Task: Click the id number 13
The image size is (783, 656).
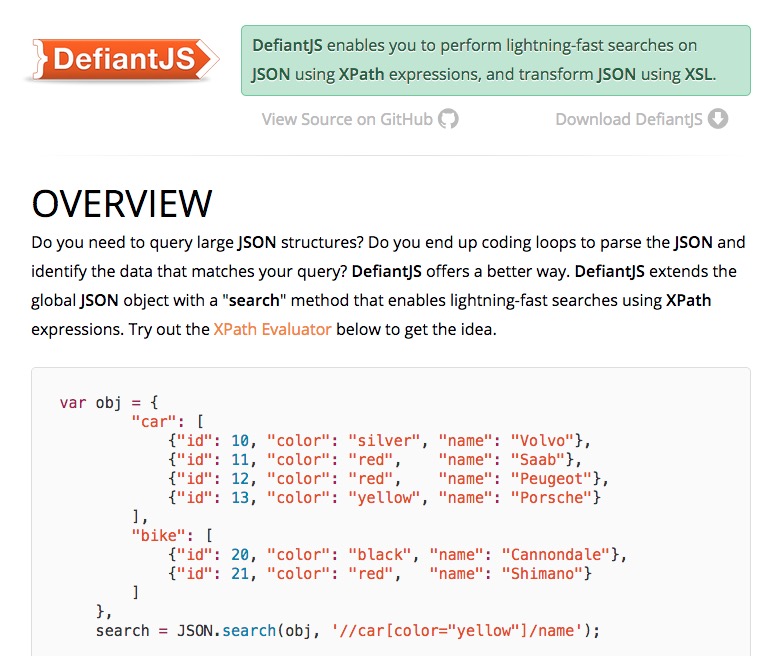Action: pyautogui.click(x=240, y=497)
